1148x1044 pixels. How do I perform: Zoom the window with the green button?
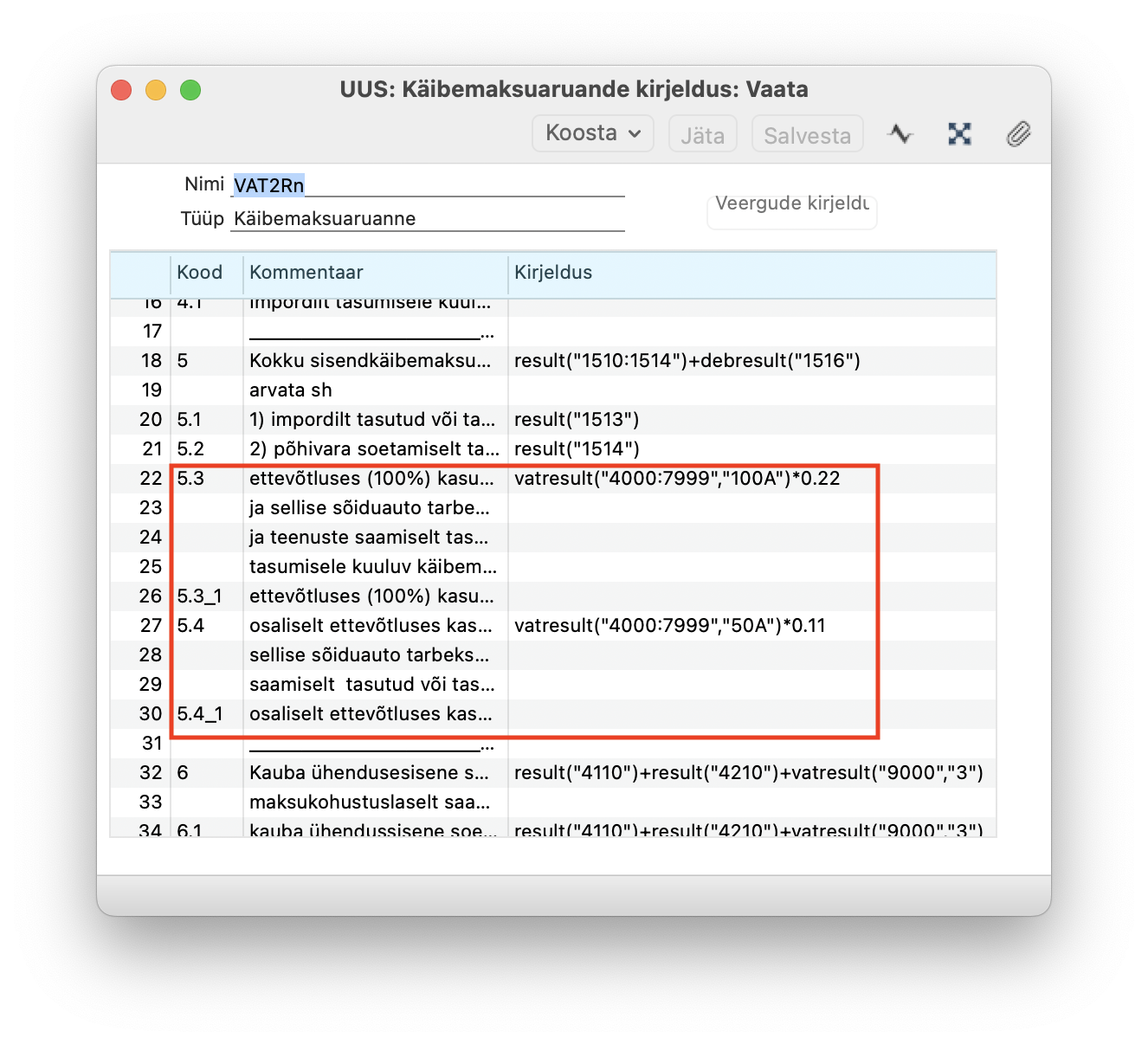190,90
